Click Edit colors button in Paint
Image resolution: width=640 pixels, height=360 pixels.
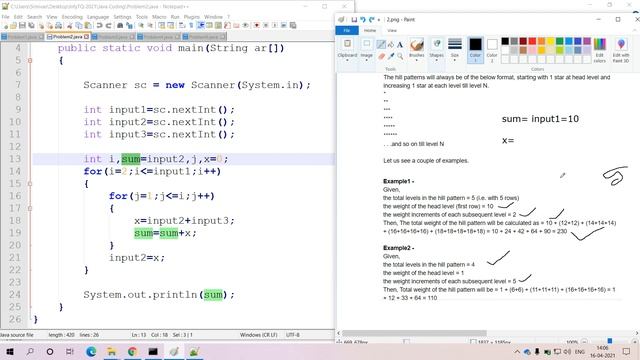pos(600,51)
